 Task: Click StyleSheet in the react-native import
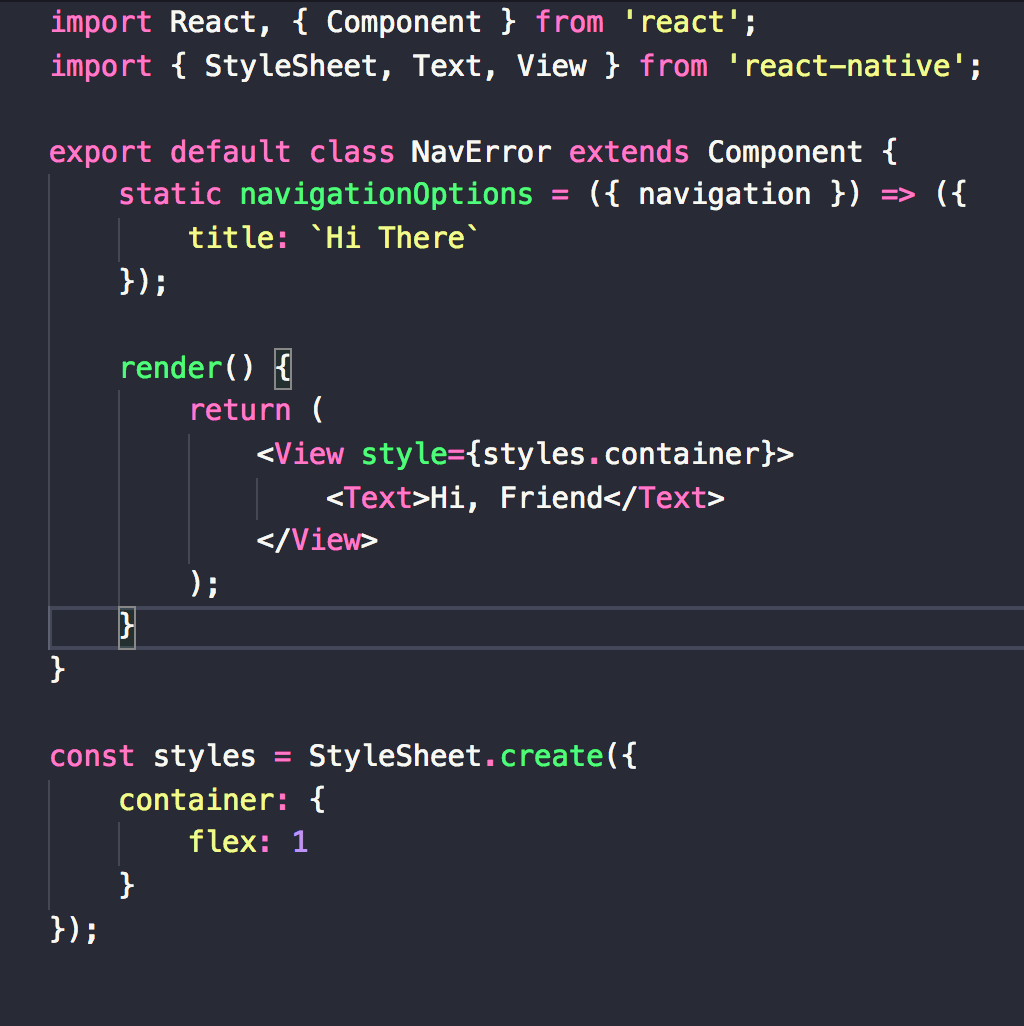pyautogui.click(x=291, y=66)
